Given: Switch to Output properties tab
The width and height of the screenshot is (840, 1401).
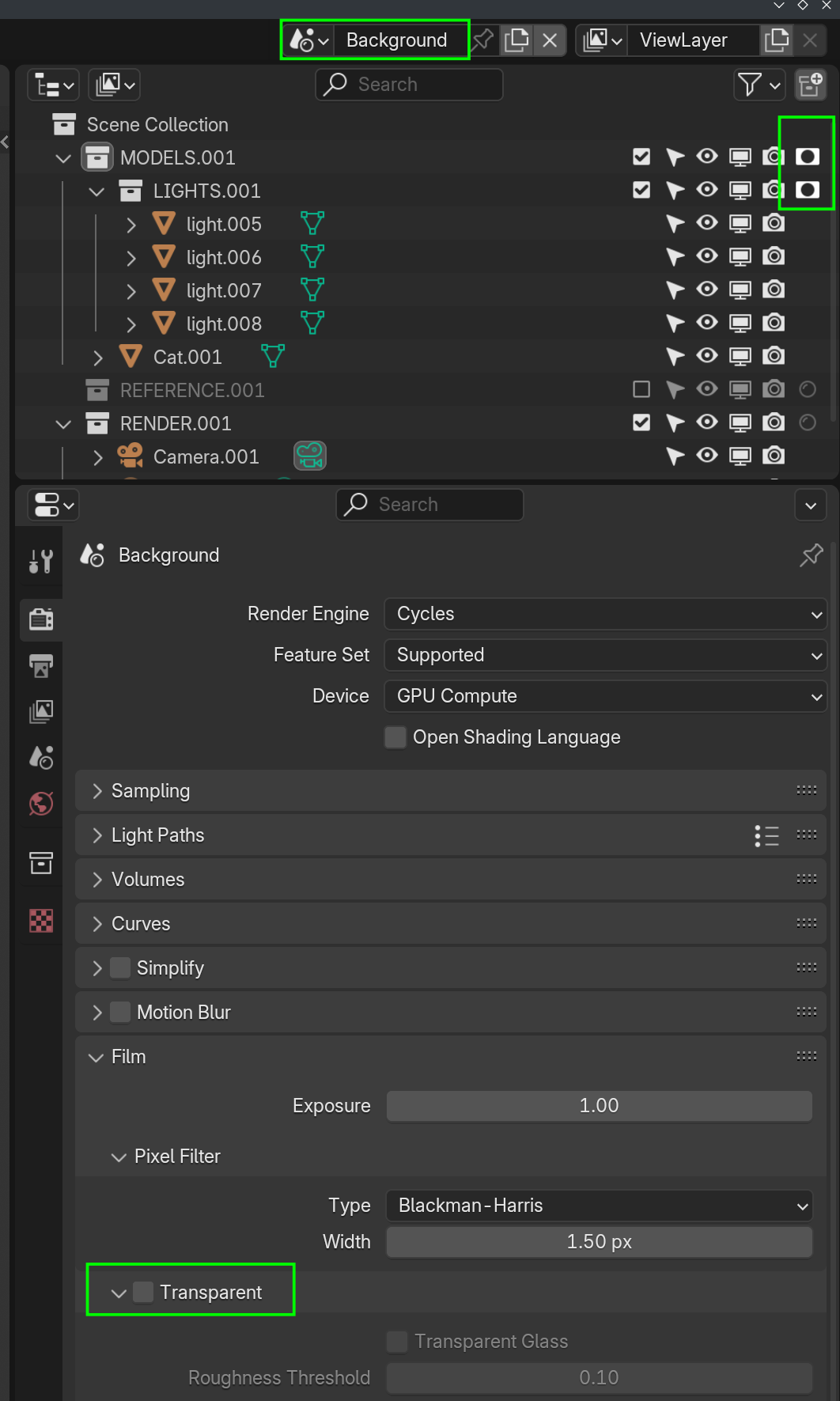Looking at the screenshot, I should tap(41, 665).
